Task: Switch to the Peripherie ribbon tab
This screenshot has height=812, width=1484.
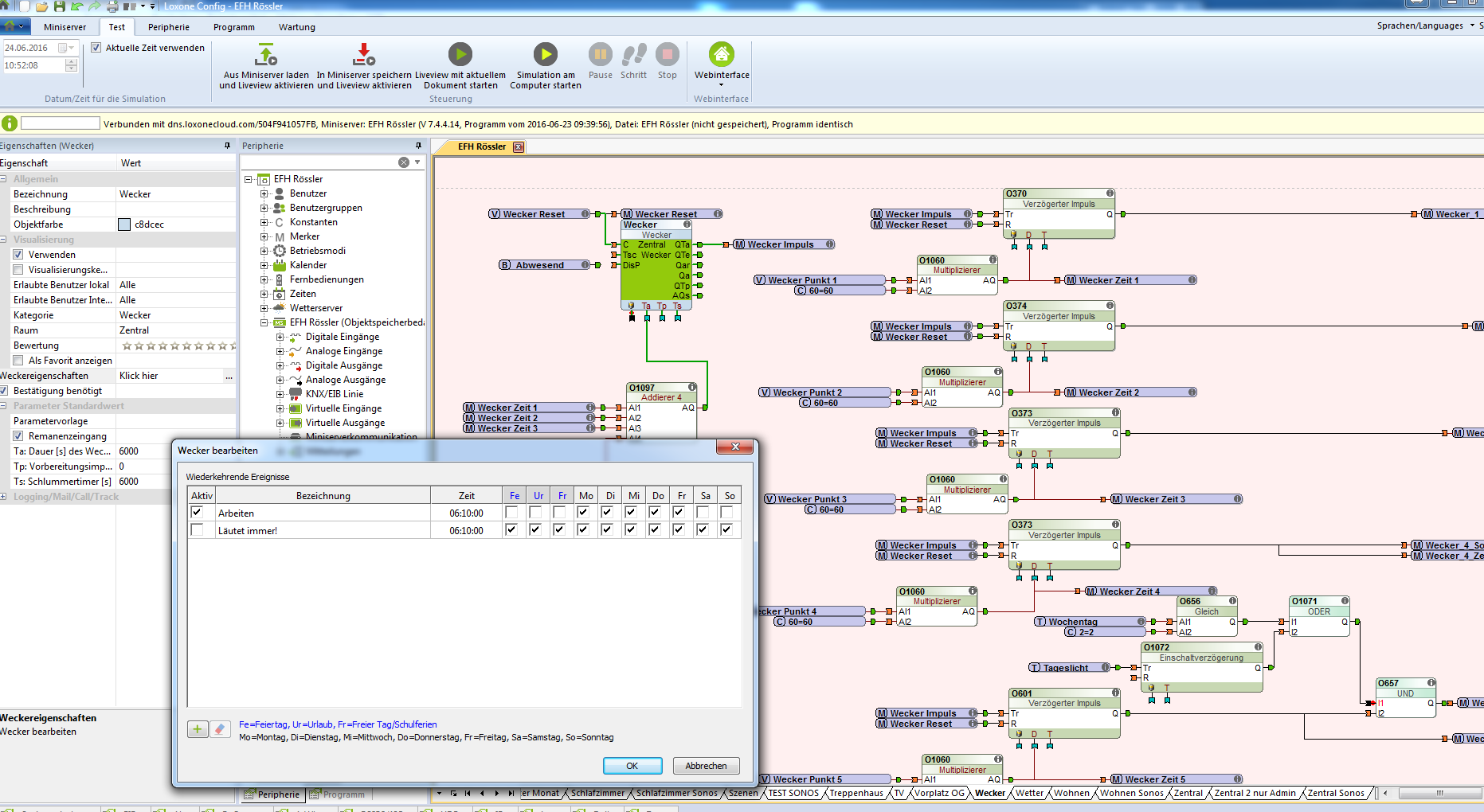Action: click(x=169, y=27)
